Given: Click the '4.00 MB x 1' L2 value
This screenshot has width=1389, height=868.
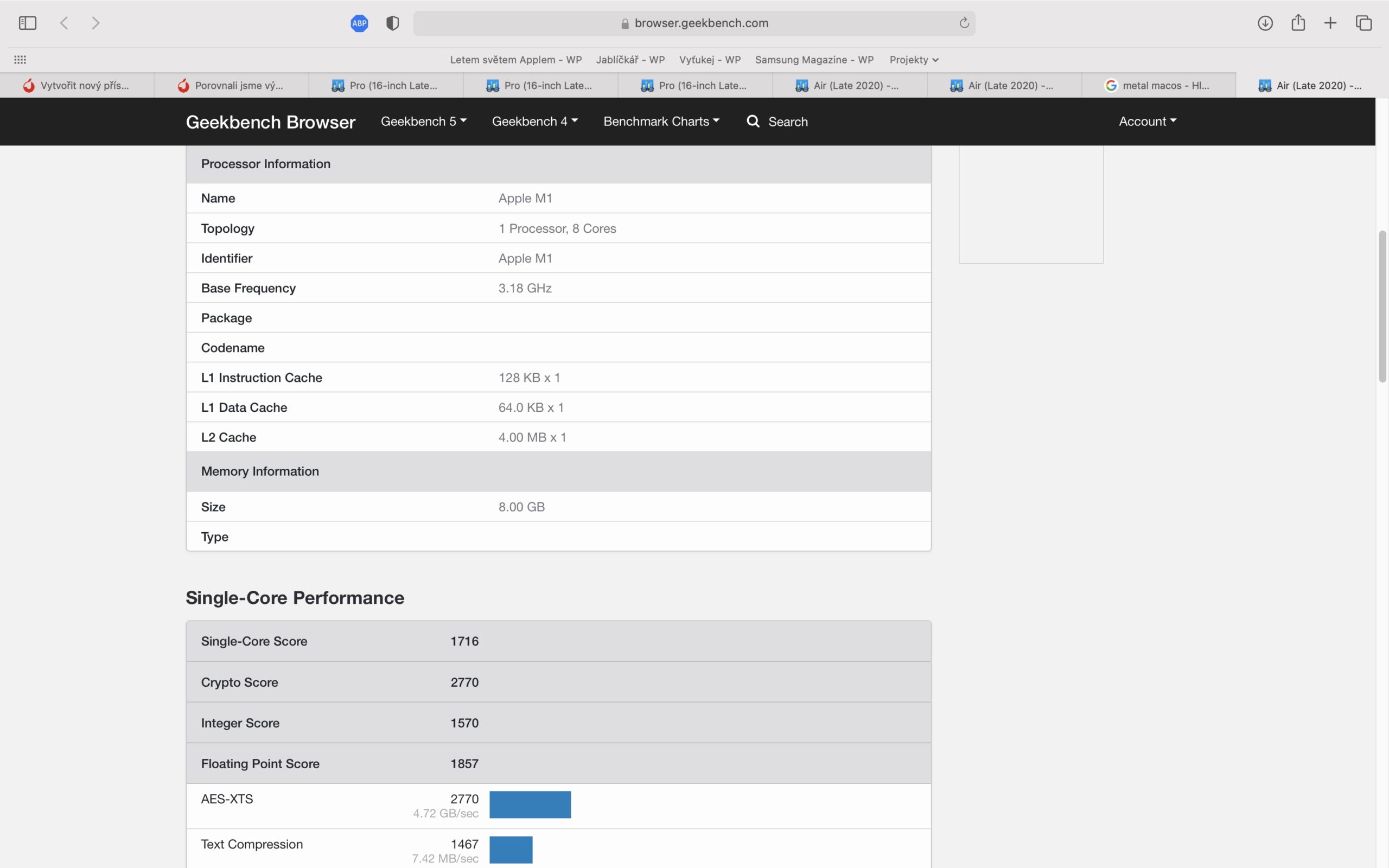Looking at the screenshot, I should [532, 437].
